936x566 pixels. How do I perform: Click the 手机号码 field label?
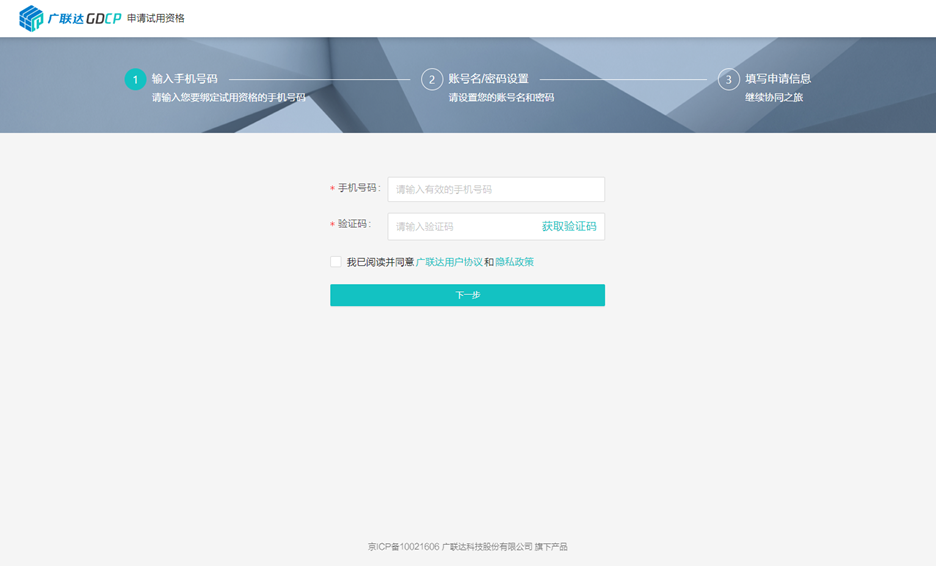point(359,188)
